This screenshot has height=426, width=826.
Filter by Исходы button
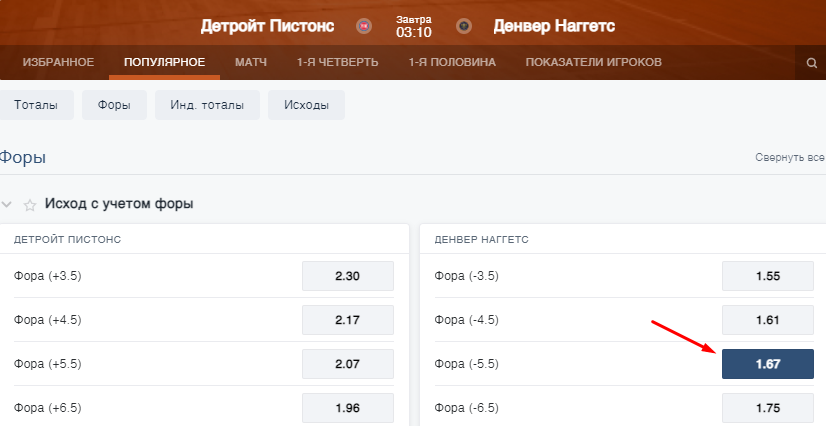point(307,105)
